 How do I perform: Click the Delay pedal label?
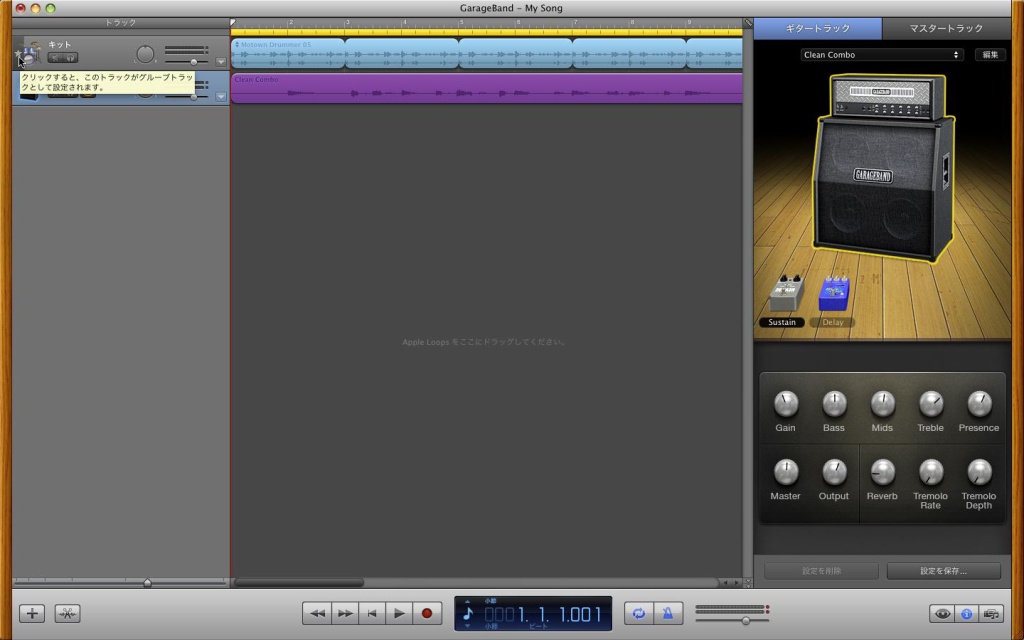click(x=833, y=323)
